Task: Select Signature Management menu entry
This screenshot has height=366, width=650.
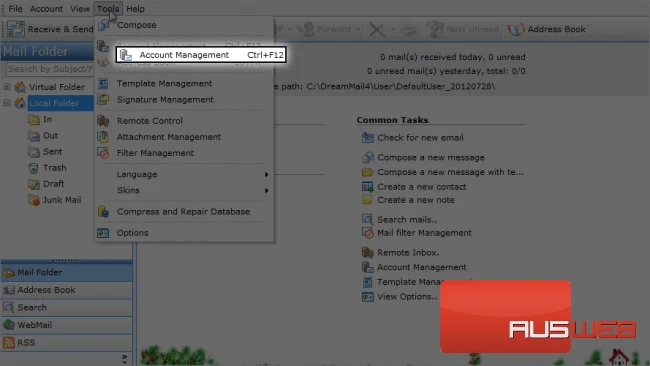Action: [x=165, y=100]
